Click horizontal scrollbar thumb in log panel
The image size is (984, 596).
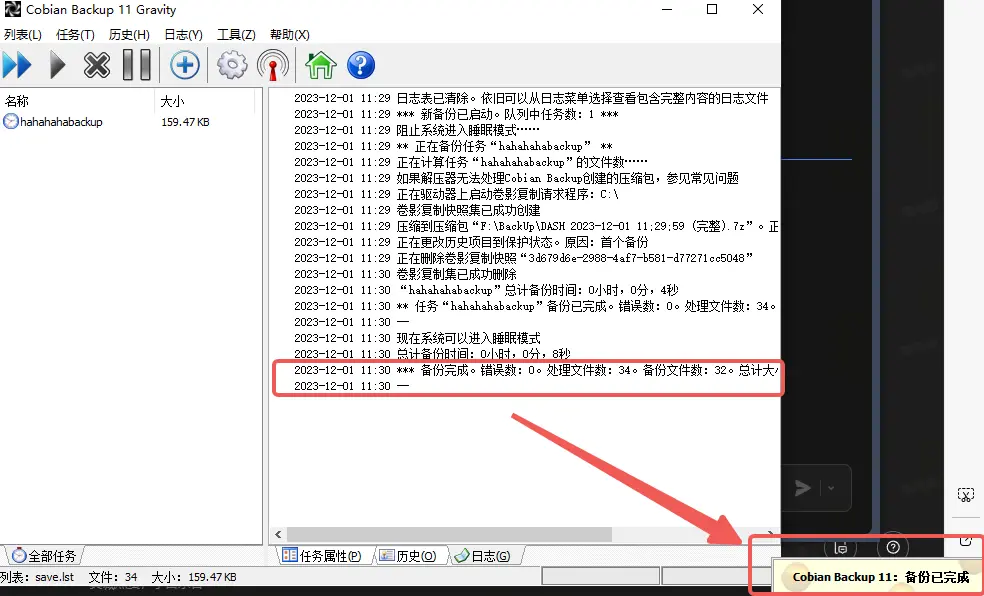point(449,535)
